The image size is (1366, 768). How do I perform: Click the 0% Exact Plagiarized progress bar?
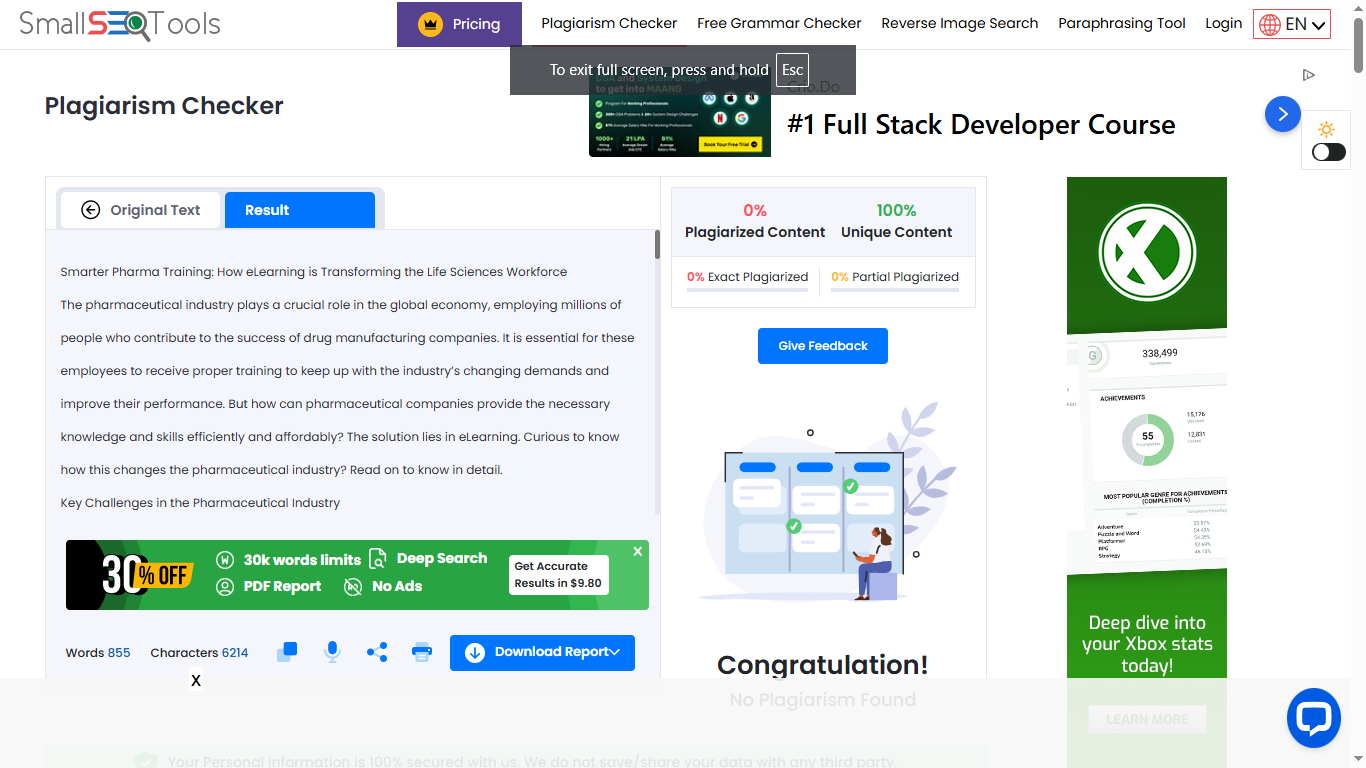747,290
